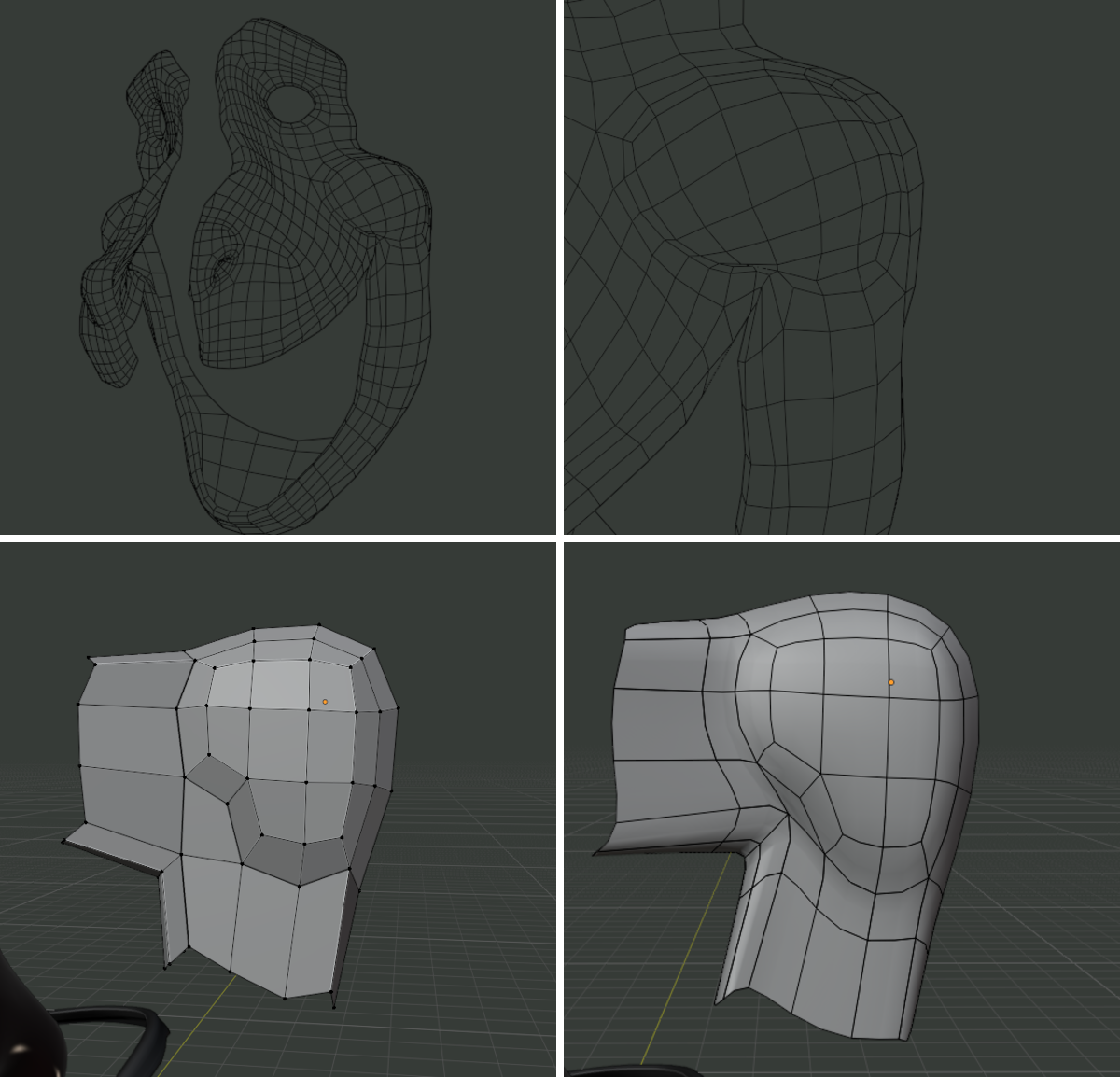Select the orange origin dot on smoothed shoulder
Image resolution: width=1120 pixels, height=1077 pixels.
coord(891,682)
